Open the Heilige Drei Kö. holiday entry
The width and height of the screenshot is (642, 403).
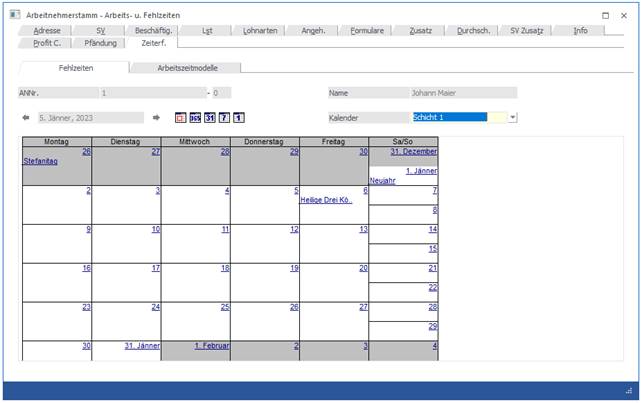tap(326, 200)
